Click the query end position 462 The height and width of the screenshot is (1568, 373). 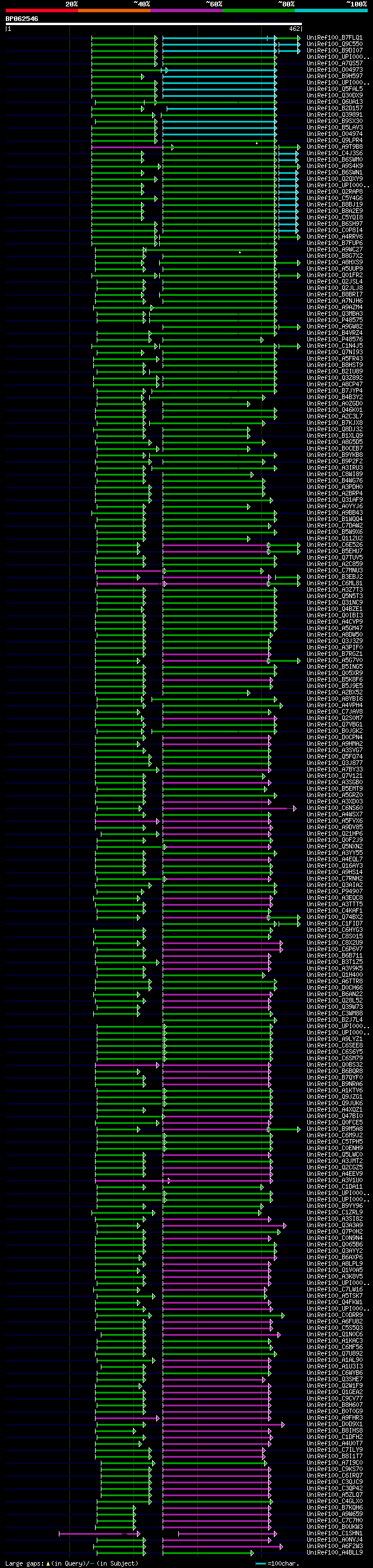tap(295, 29)
